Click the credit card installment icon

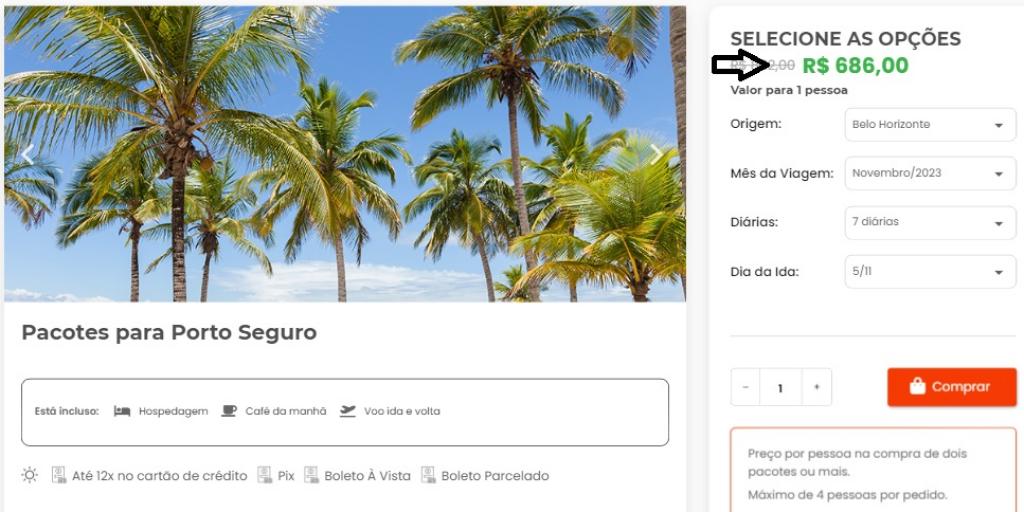(x=59, y=475)
